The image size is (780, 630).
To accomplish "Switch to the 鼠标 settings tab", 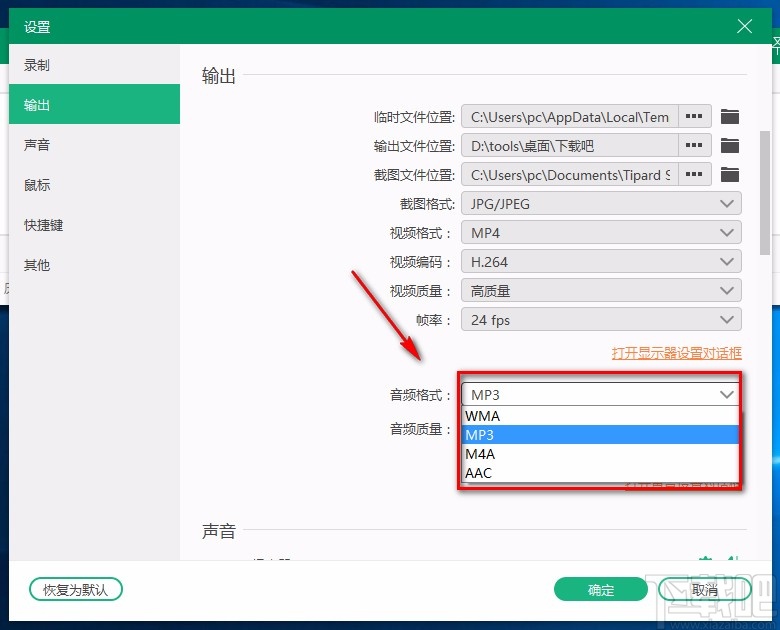I will [x=95, y=185].
